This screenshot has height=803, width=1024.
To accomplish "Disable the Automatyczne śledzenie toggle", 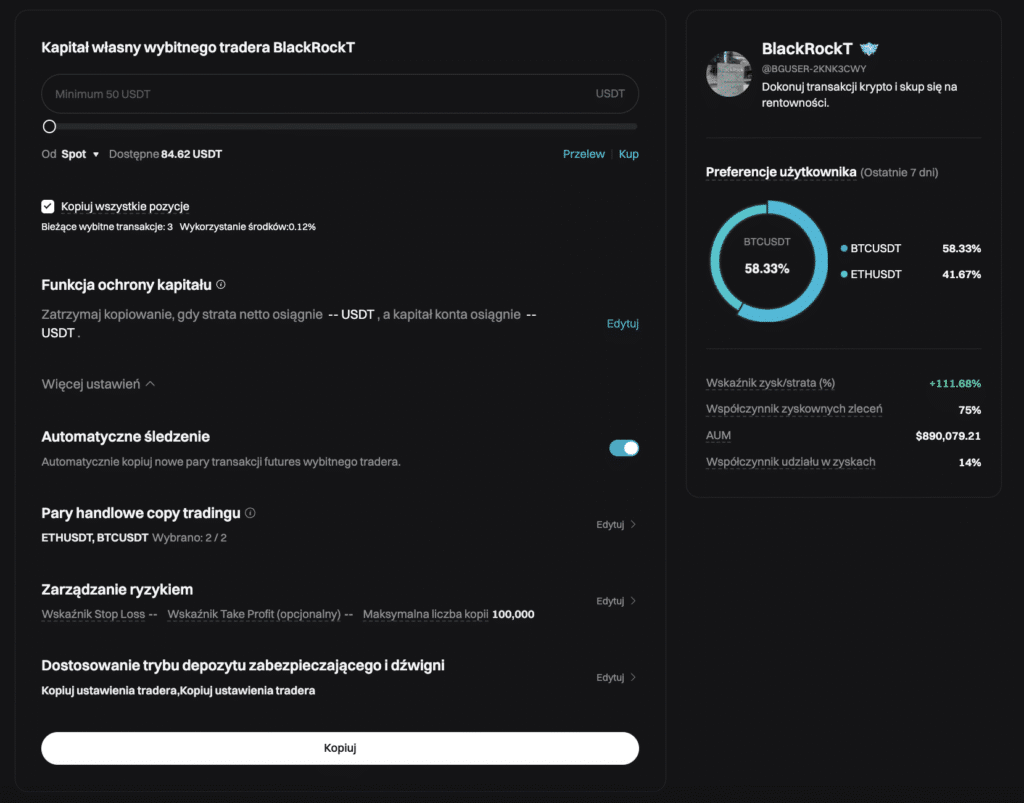I will coord(624,448).
